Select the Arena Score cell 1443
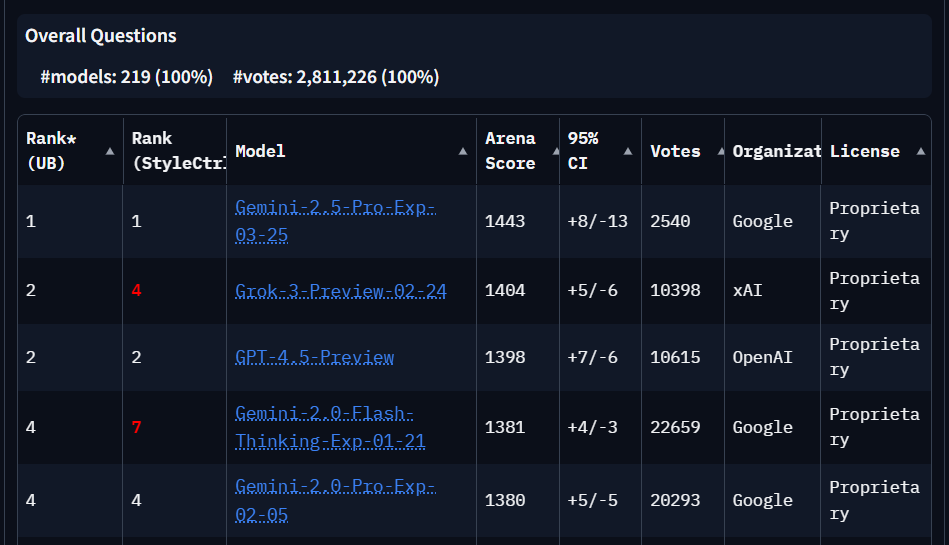Viewport: 949px width, 545px height. pos(505,221)
